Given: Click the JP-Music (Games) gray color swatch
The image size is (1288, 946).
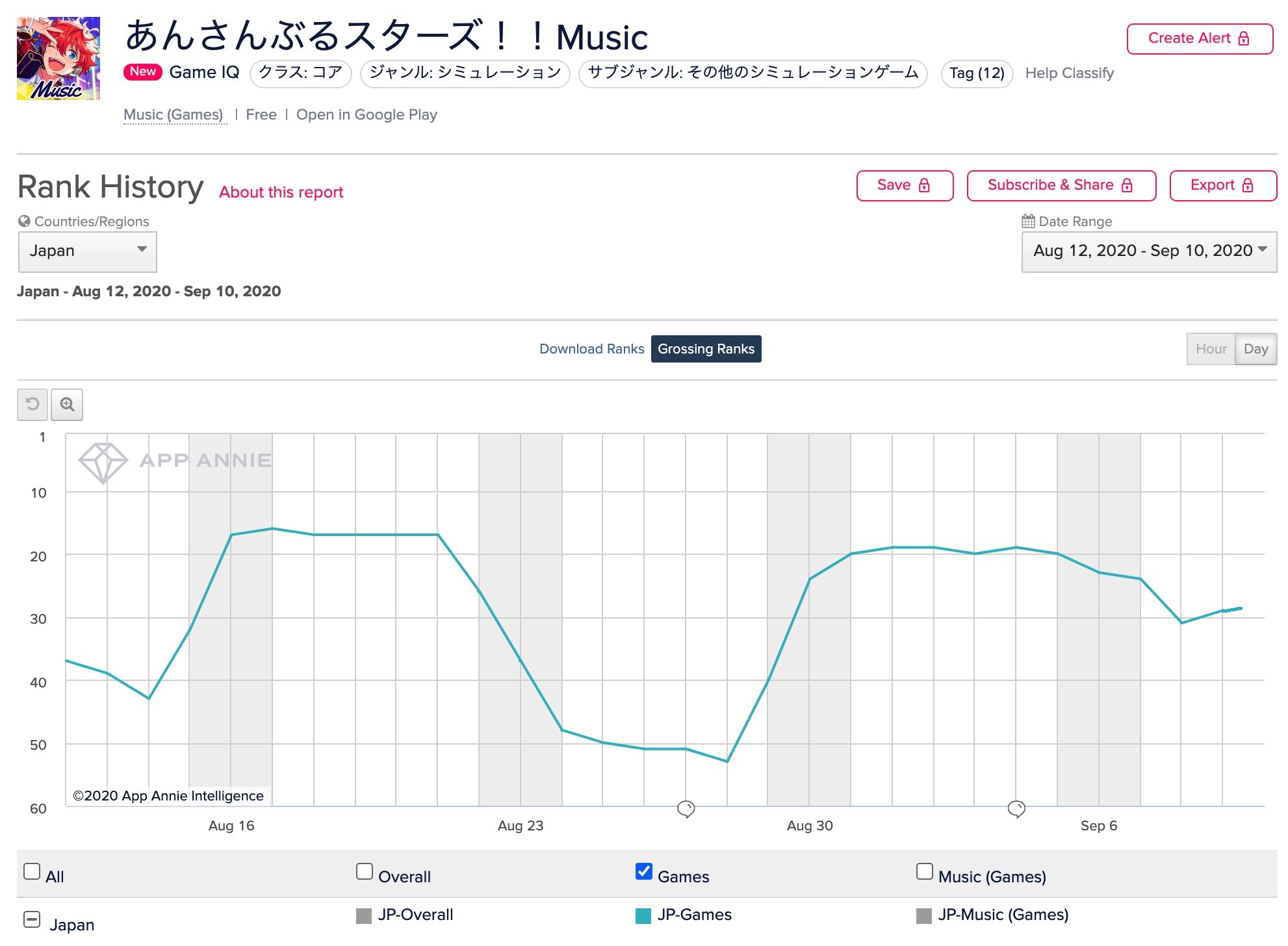Looking at the screenshot, I should (923, 916).
